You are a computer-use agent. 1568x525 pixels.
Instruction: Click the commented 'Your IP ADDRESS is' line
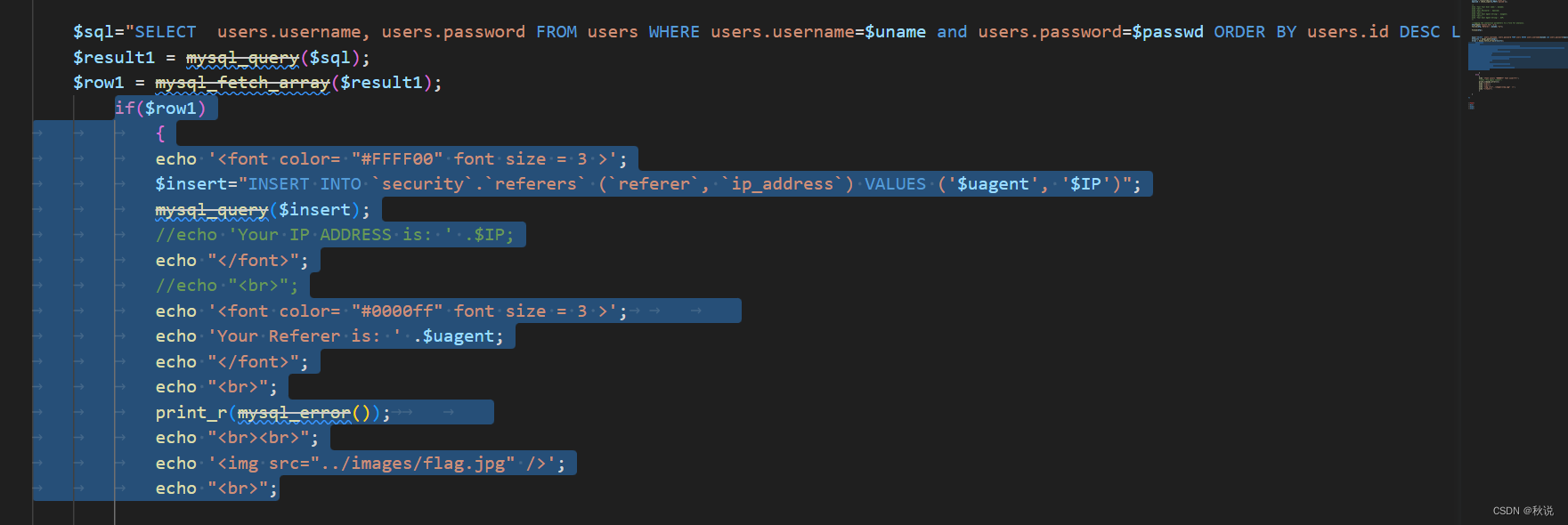coord(335,235)
